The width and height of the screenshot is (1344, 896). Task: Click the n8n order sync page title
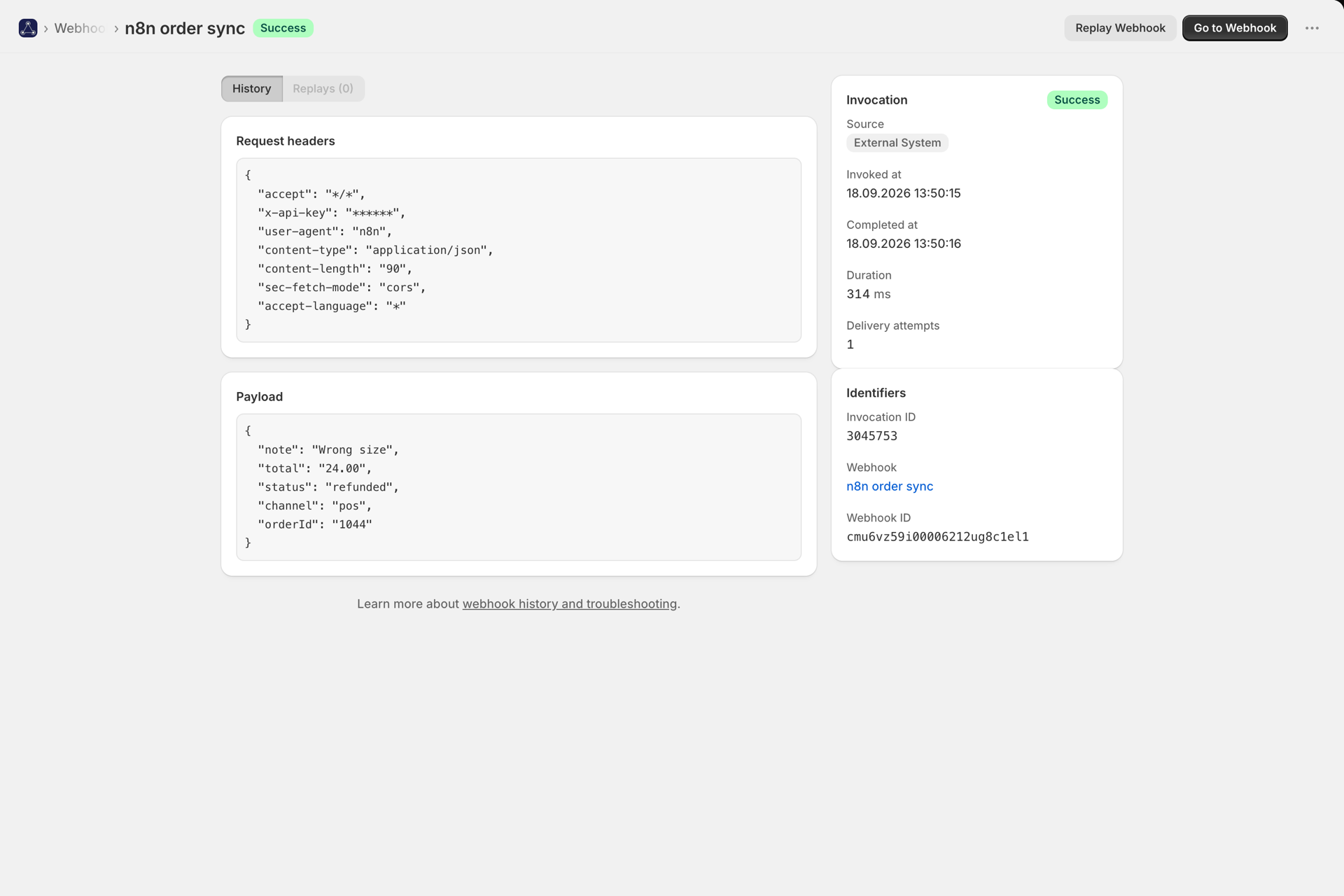185,29
